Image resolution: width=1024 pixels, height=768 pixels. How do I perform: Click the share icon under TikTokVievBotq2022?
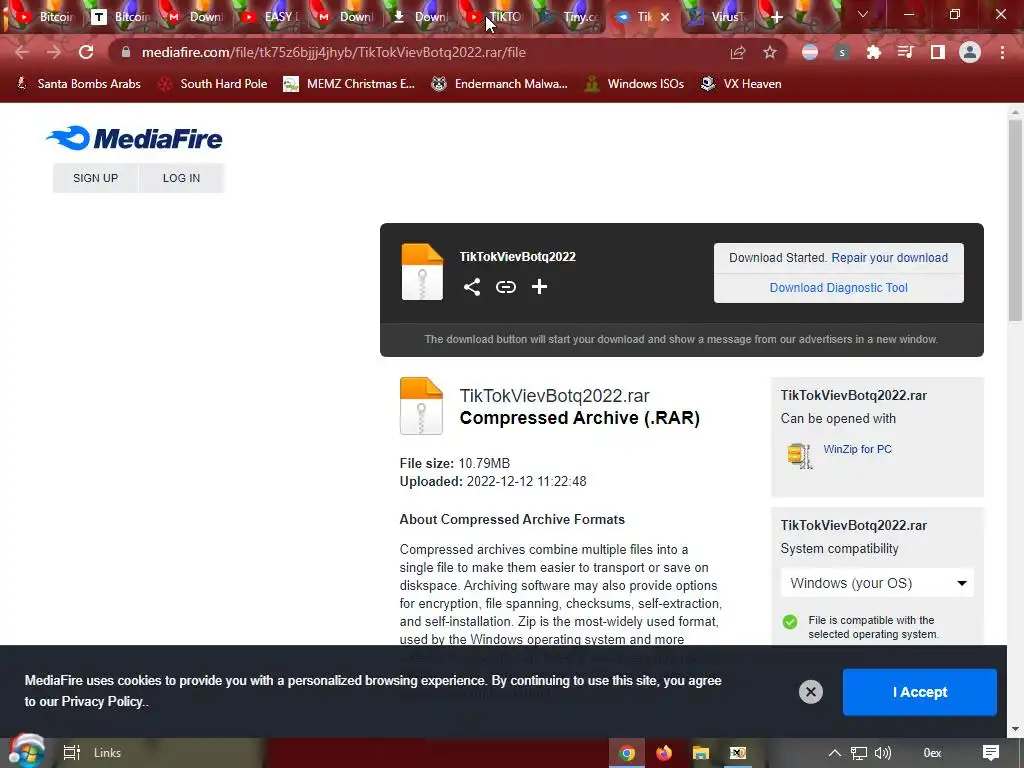pyautogui.click(x=472, y=287)
